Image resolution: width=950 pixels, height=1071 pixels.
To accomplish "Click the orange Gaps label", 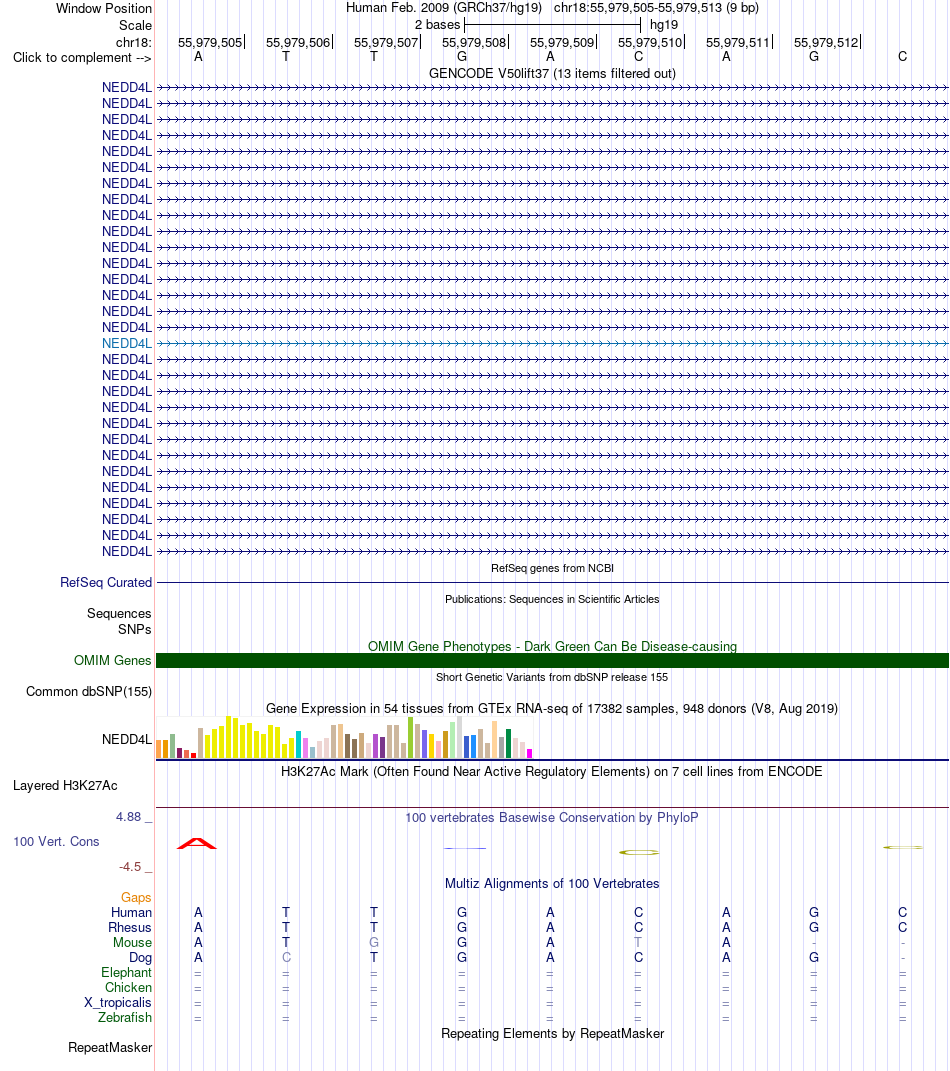I will [x=136, y=898].
